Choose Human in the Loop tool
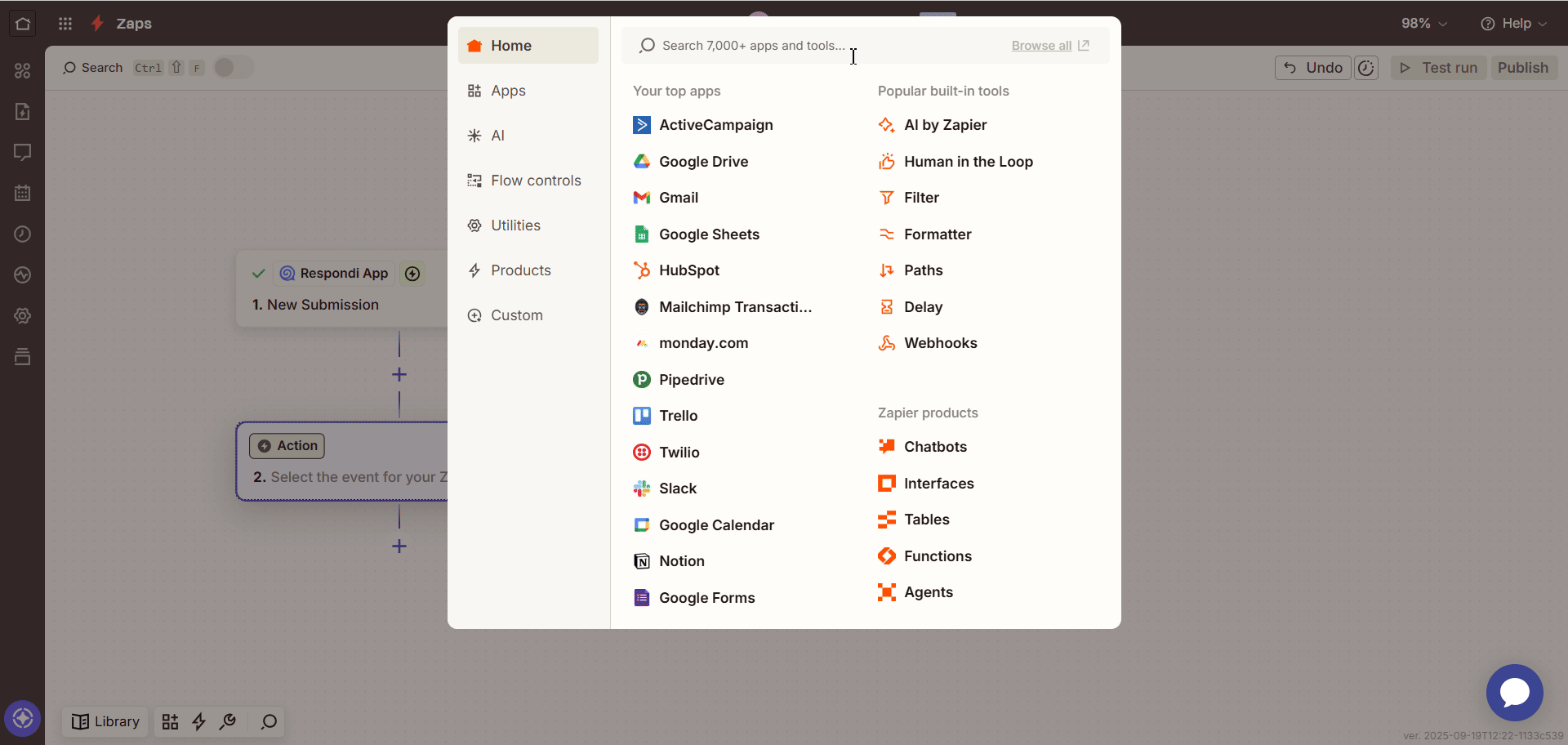 click(x=955, y=162)
